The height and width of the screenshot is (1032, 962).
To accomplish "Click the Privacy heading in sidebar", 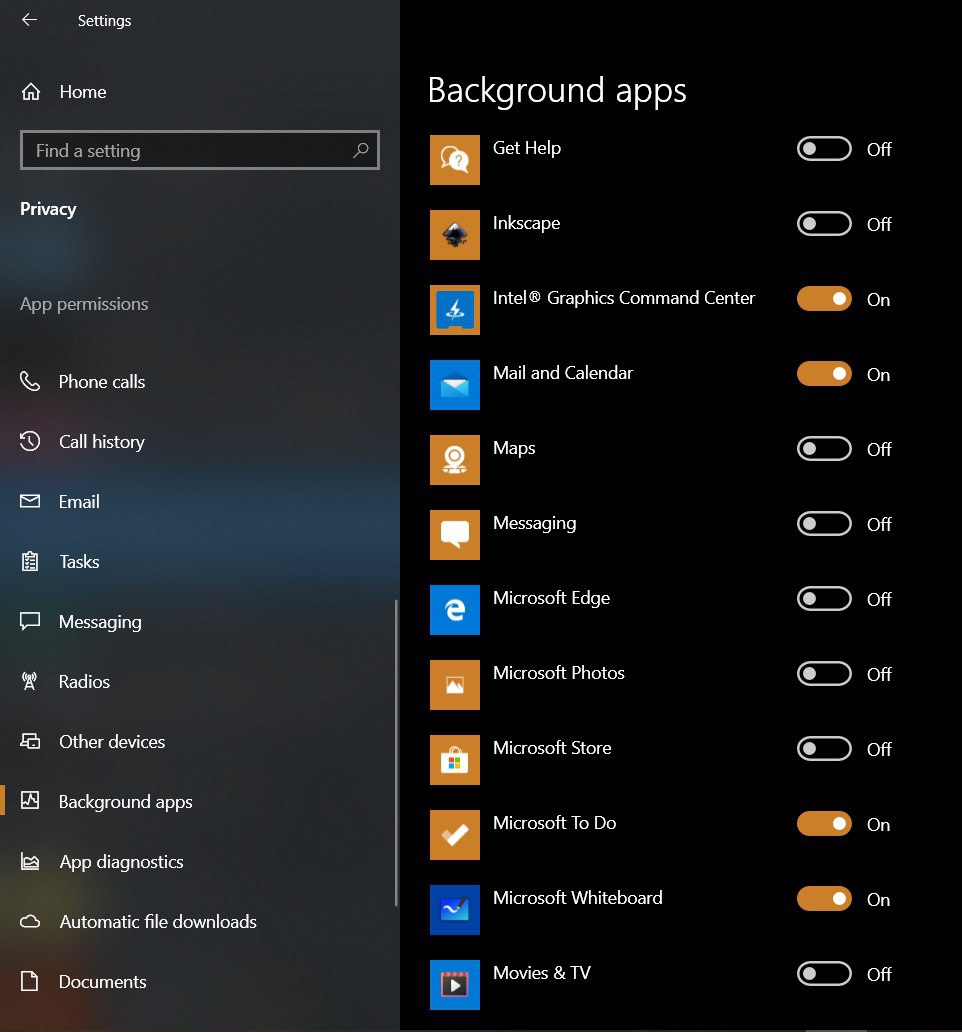I will 48,209.
